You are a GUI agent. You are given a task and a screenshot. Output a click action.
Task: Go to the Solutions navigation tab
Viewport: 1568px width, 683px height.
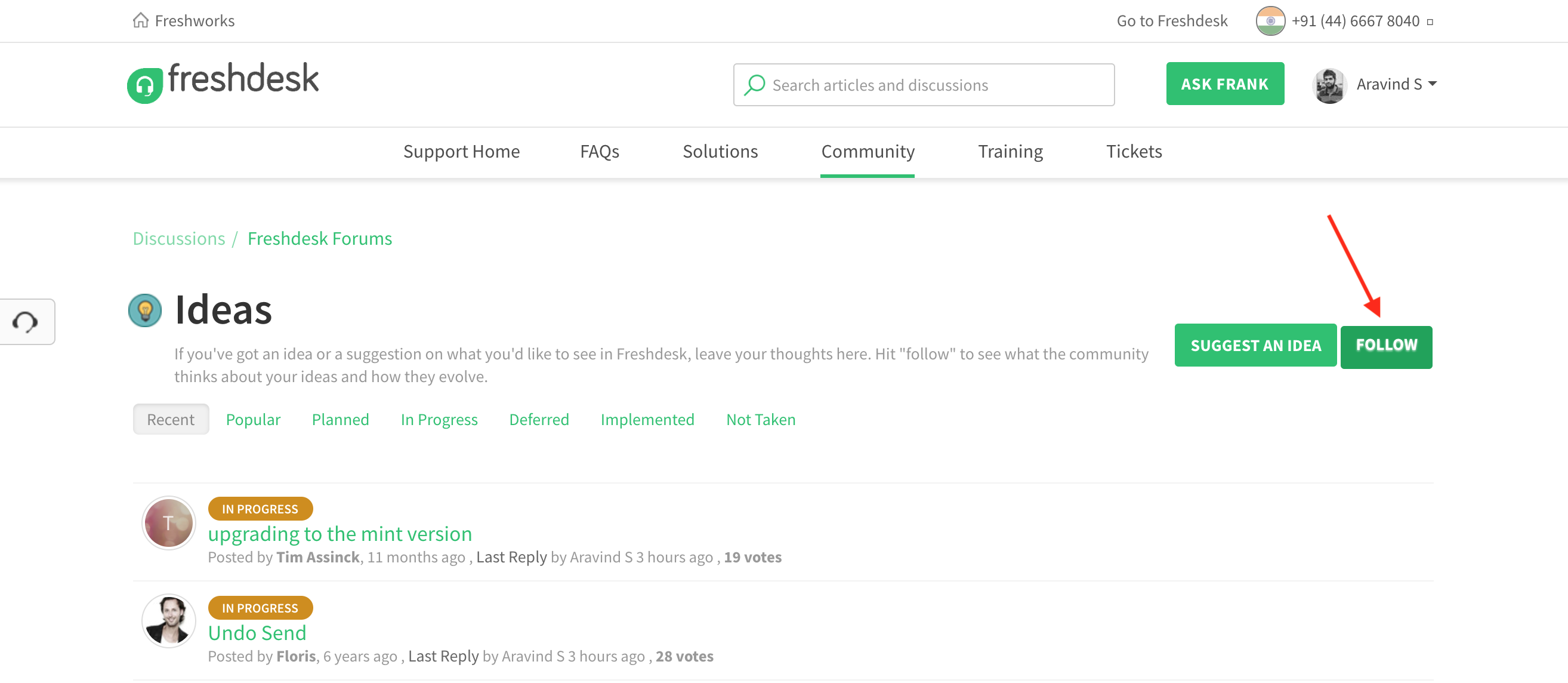point(720,151)
